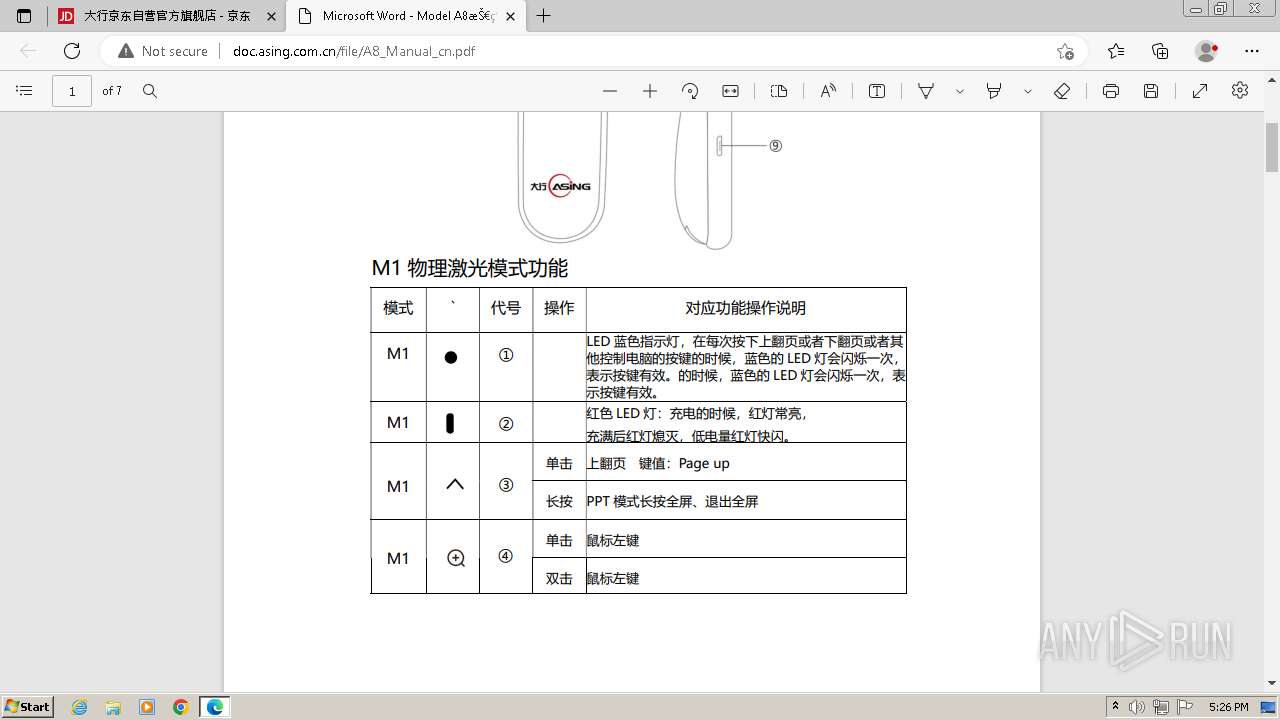The image size is (1280, 720).
Task: Click the 长按 operation cell
Action: click(559, 501)
